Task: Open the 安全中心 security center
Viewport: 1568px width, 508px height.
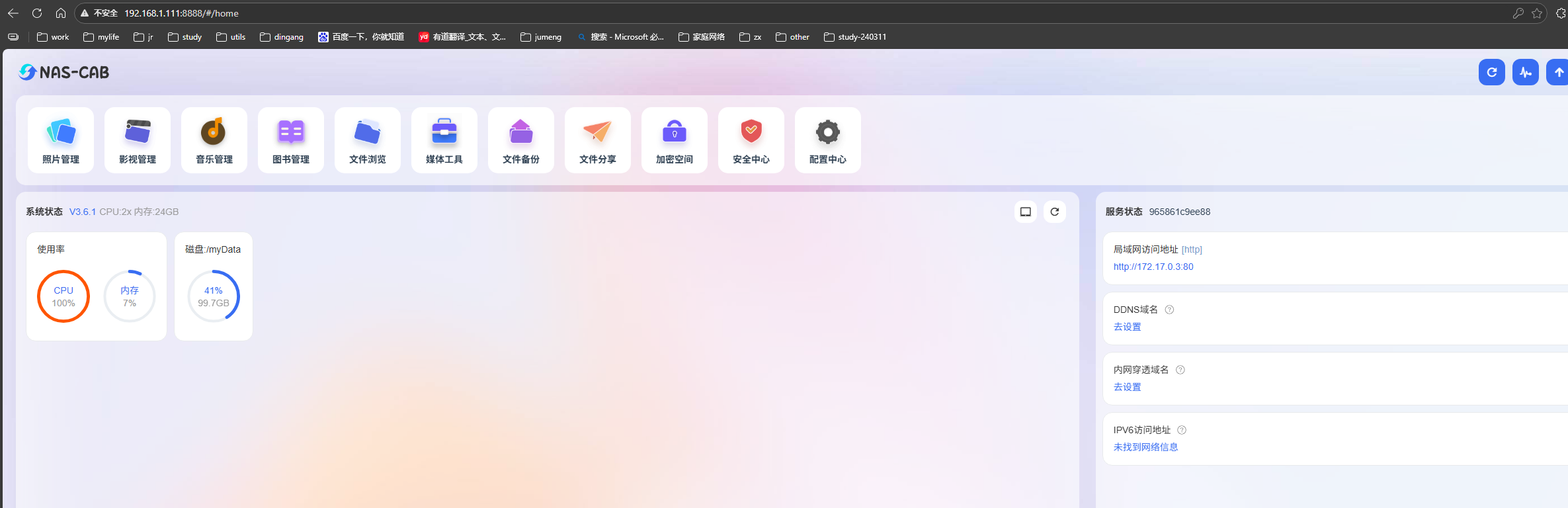Action: 751,140
